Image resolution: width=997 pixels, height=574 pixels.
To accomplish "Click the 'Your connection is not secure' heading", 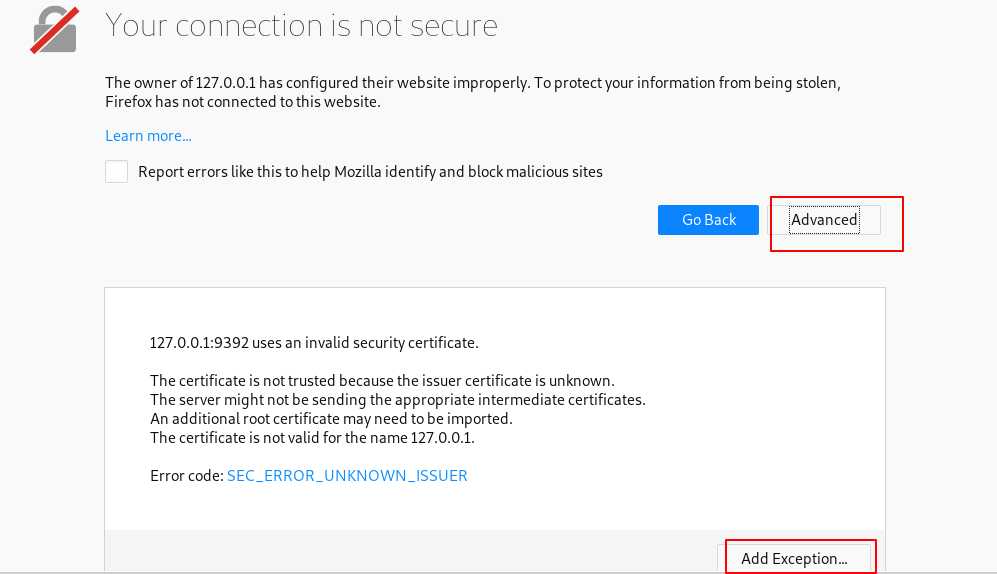I will [301, 26].
